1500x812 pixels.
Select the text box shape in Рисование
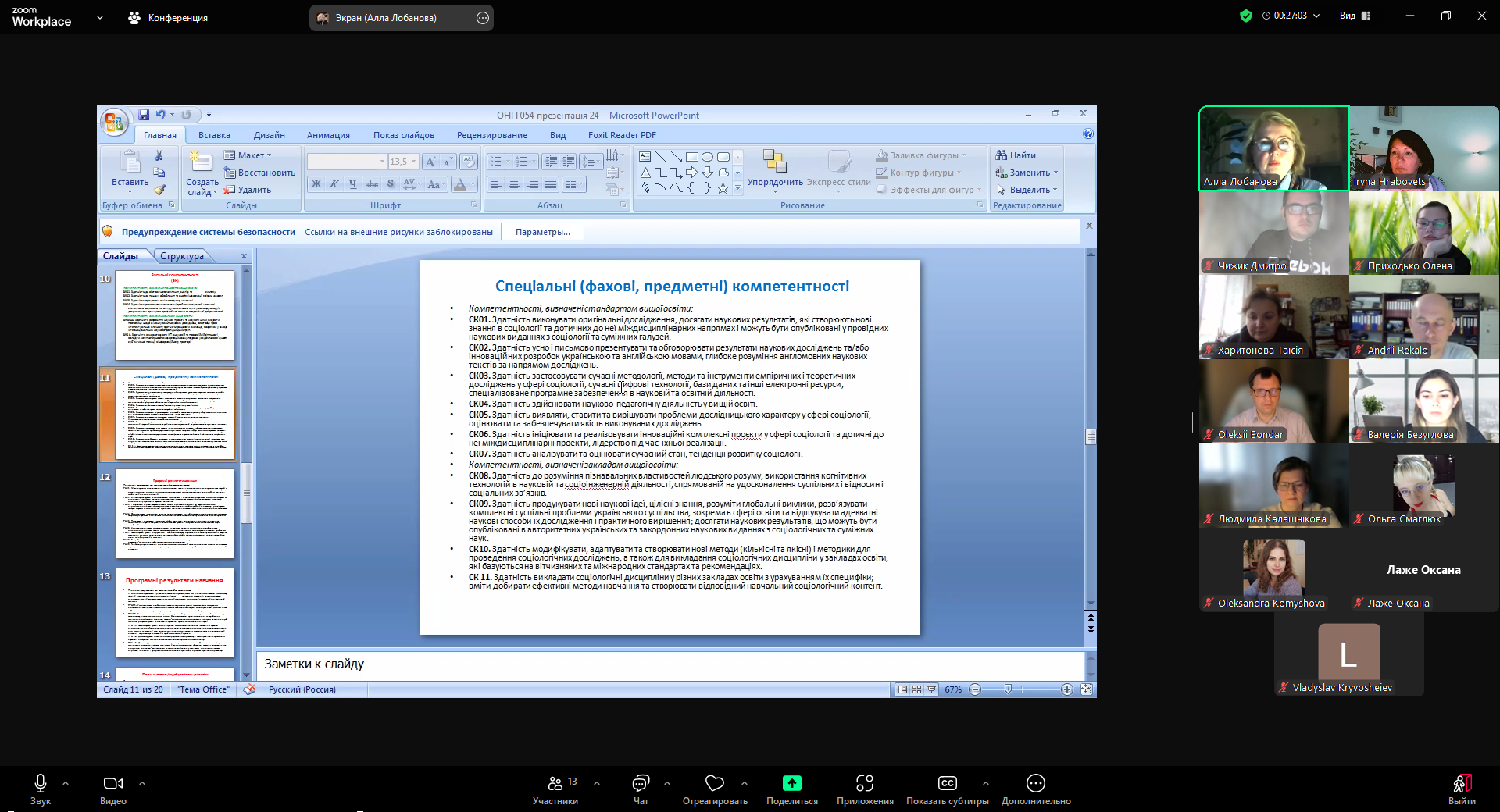click(645, 156)
